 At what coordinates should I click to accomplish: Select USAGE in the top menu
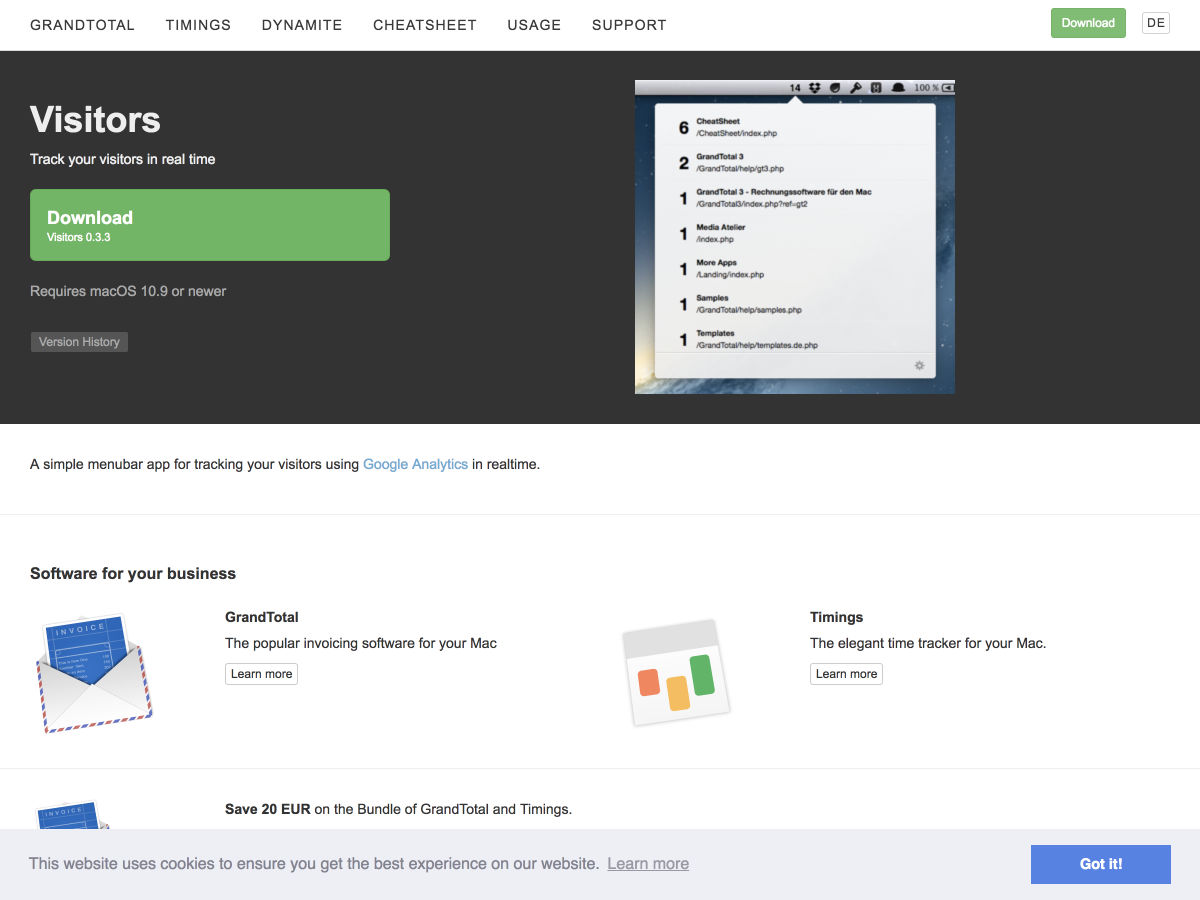click(x=534, y=25)
